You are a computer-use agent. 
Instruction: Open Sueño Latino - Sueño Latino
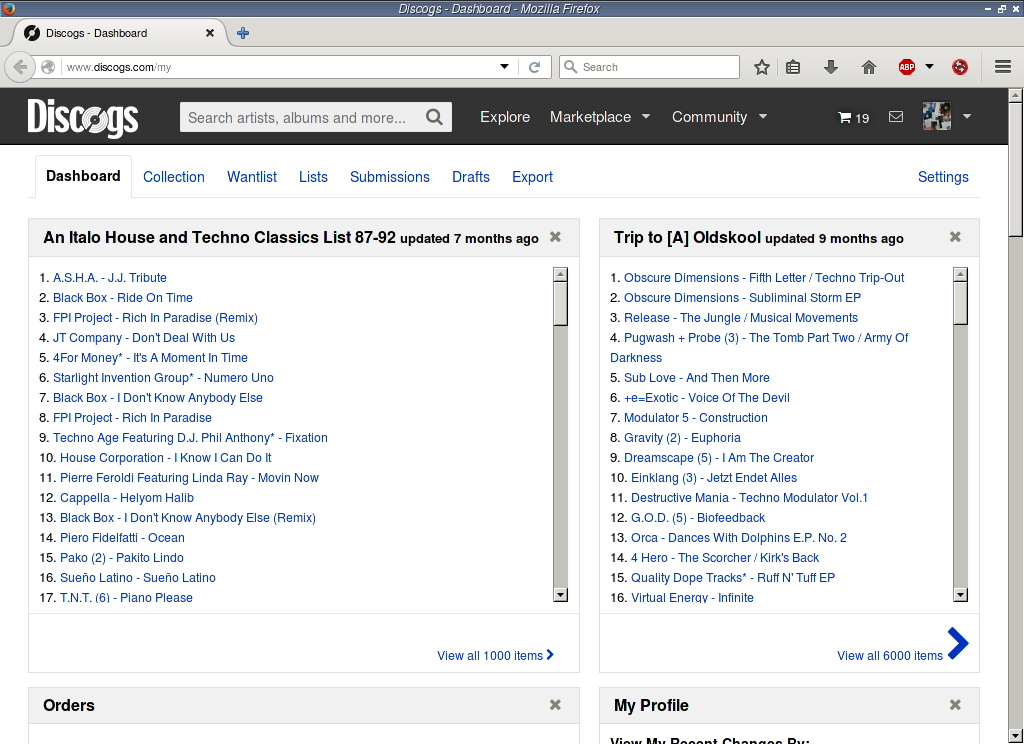[138, 578]
